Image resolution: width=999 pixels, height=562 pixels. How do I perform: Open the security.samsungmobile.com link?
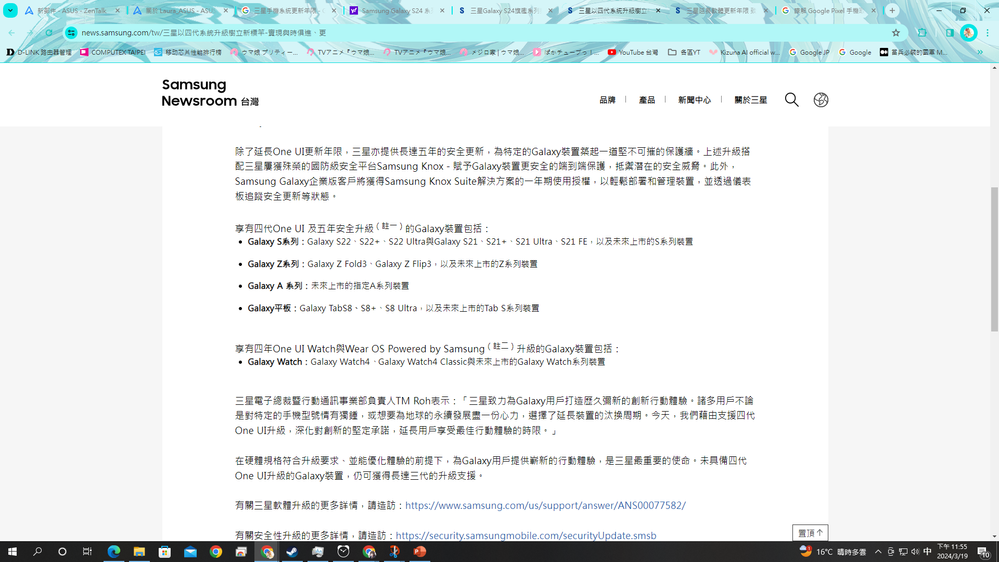point(526,535)
